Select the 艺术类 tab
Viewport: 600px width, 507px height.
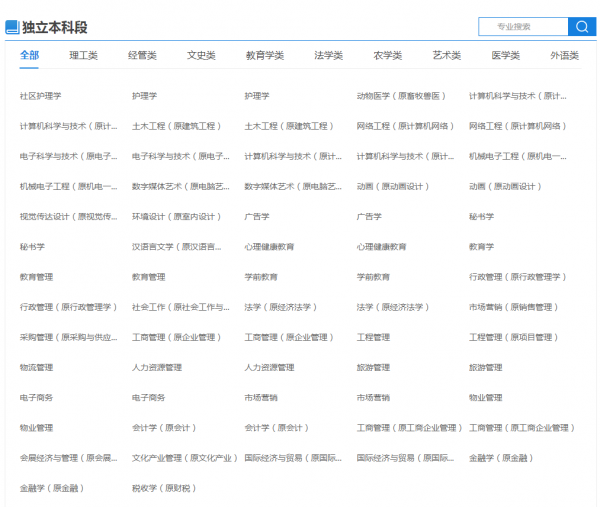[447, 55]
